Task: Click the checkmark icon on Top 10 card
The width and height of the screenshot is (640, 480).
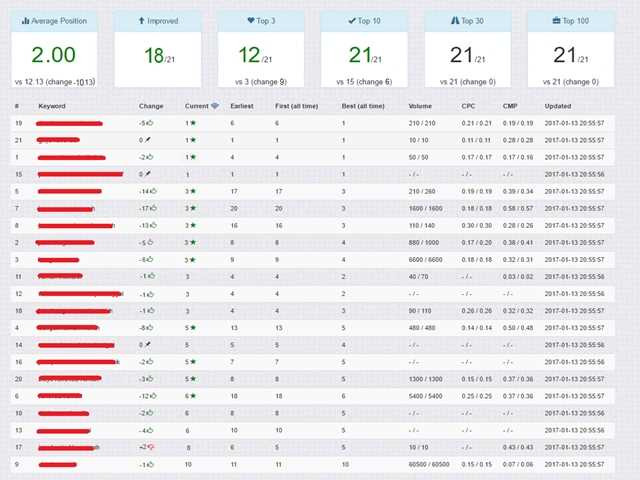Action: [x=353, y=20]
